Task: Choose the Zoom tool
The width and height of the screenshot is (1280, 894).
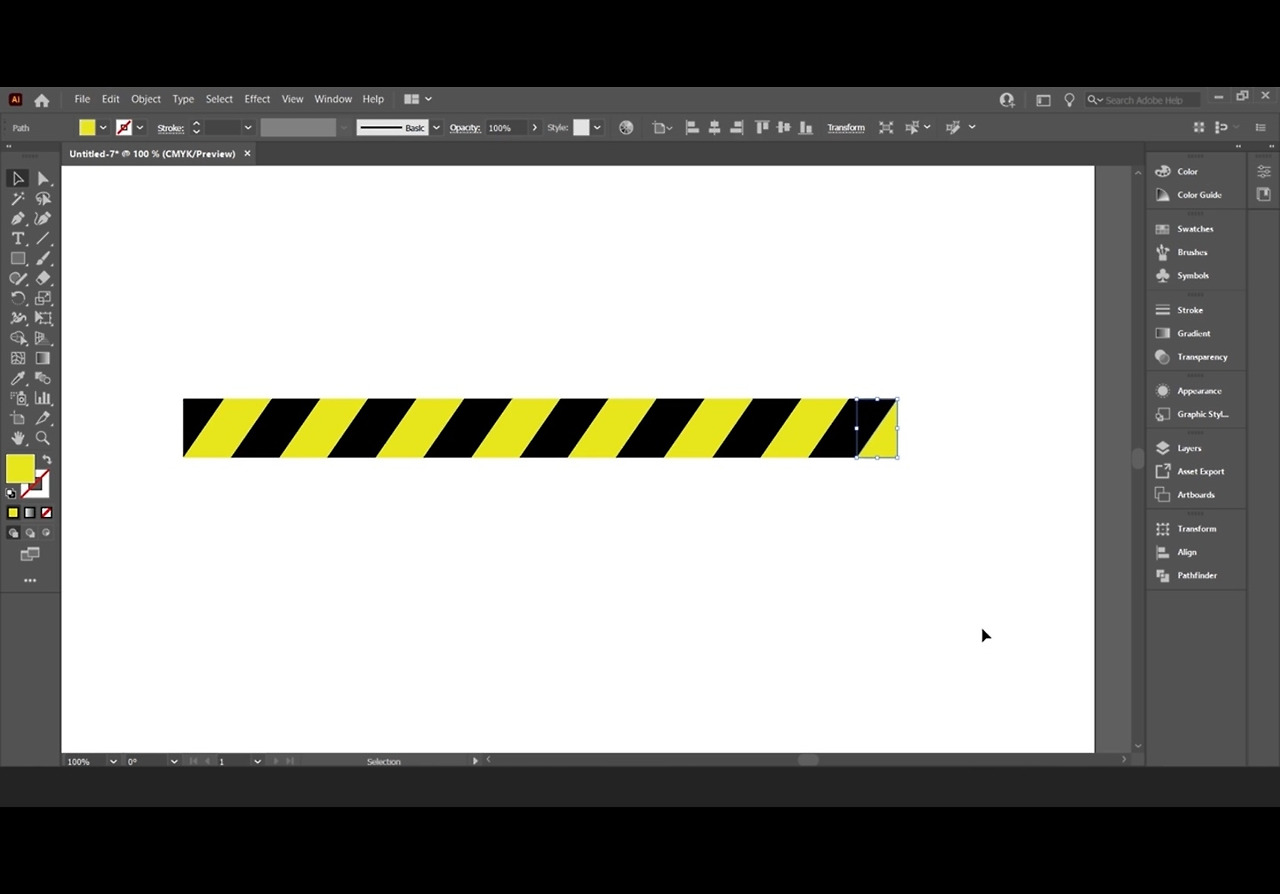Action: point(43,438)
